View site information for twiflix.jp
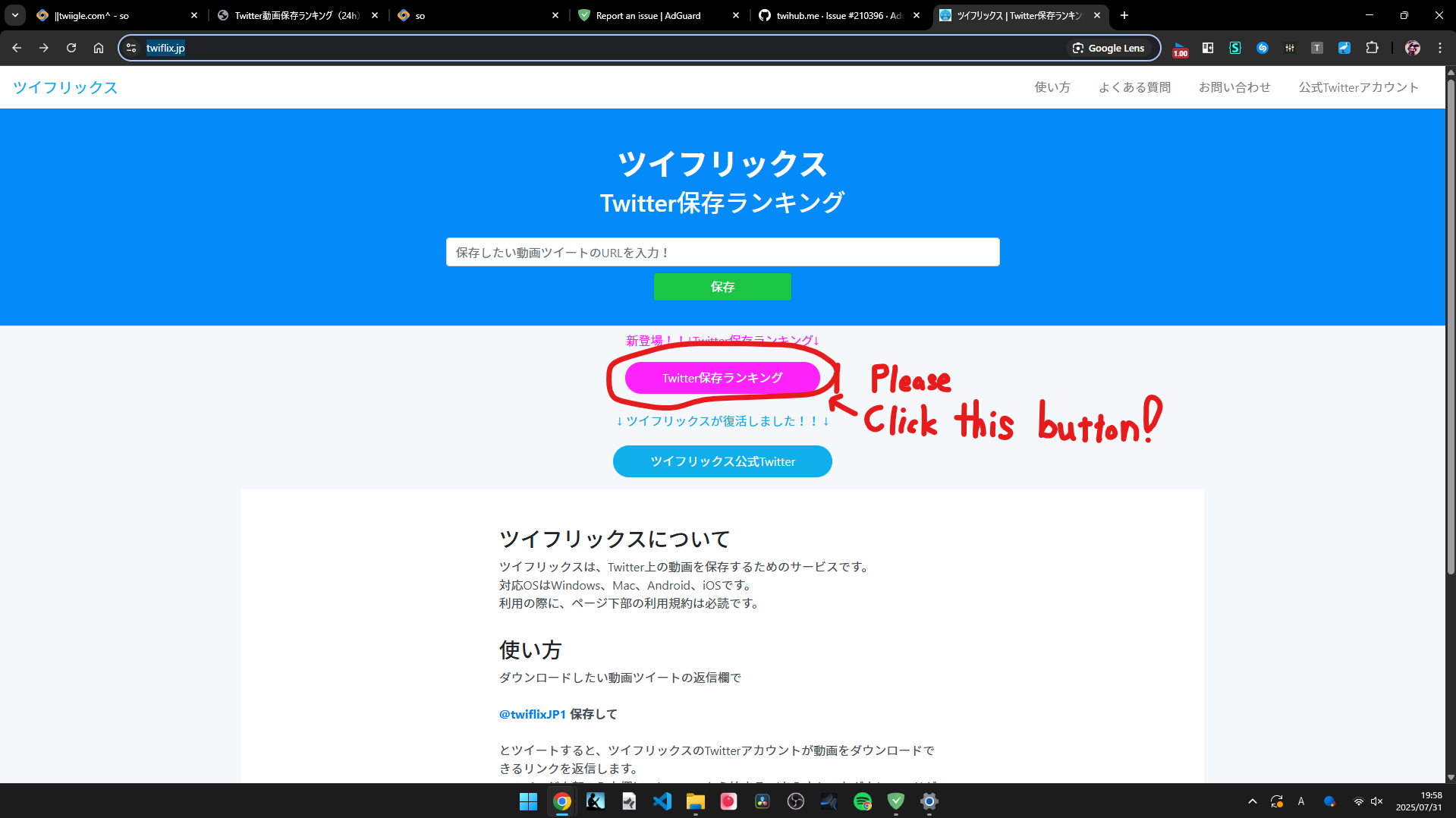The width and height of the screenshot is (1456, 818). pos(131,48)
